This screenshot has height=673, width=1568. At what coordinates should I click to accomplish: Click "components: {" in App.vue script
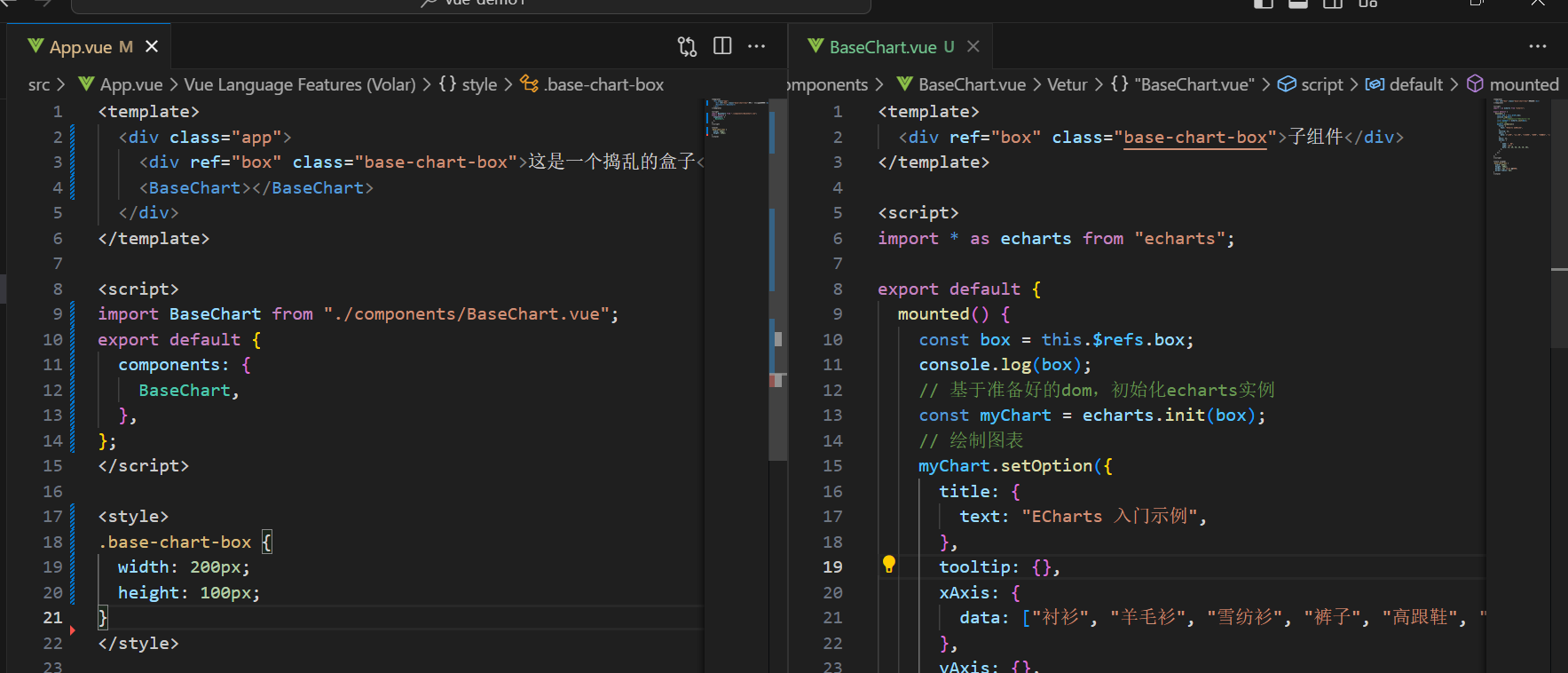coord(185,365)
